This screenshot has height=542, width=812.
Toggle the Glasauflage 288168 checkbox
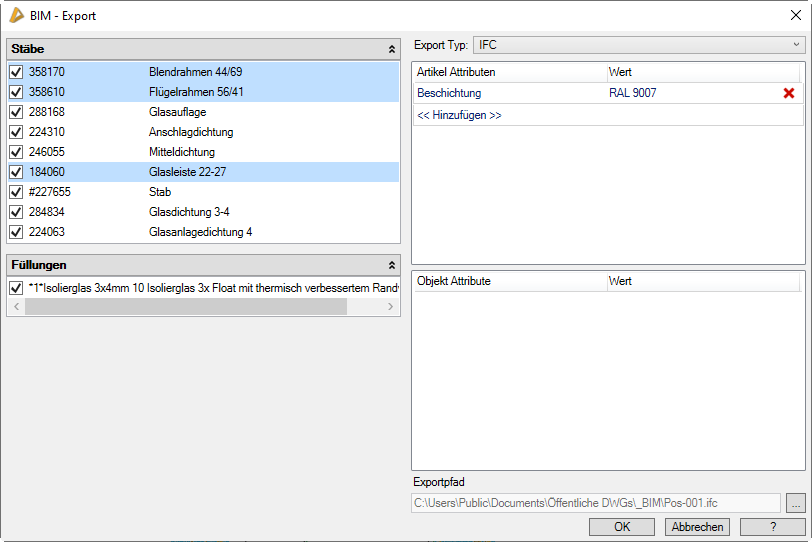[16, 112]
